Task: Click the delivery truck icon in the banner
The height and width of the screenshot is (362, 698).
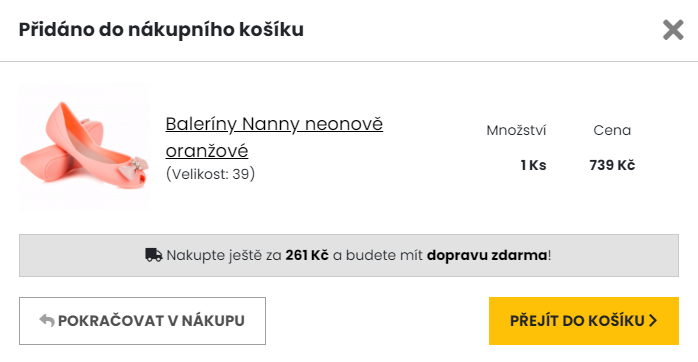Action: [x=154, y=255]
